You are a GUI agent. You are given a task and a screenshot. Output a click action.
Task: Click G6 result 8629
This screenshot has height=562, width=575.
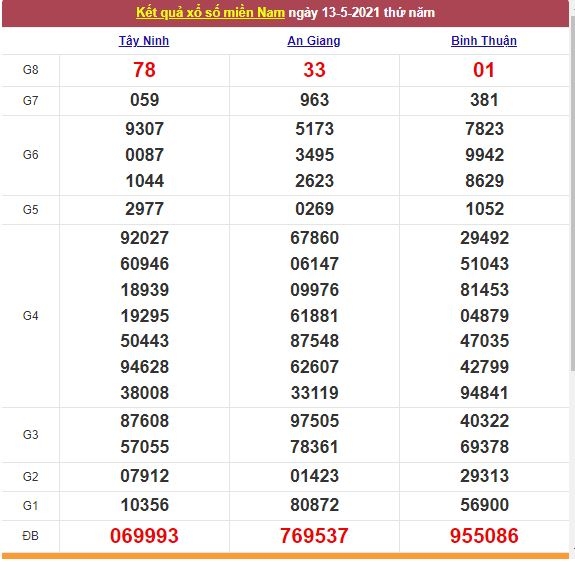tap(484, 181)
